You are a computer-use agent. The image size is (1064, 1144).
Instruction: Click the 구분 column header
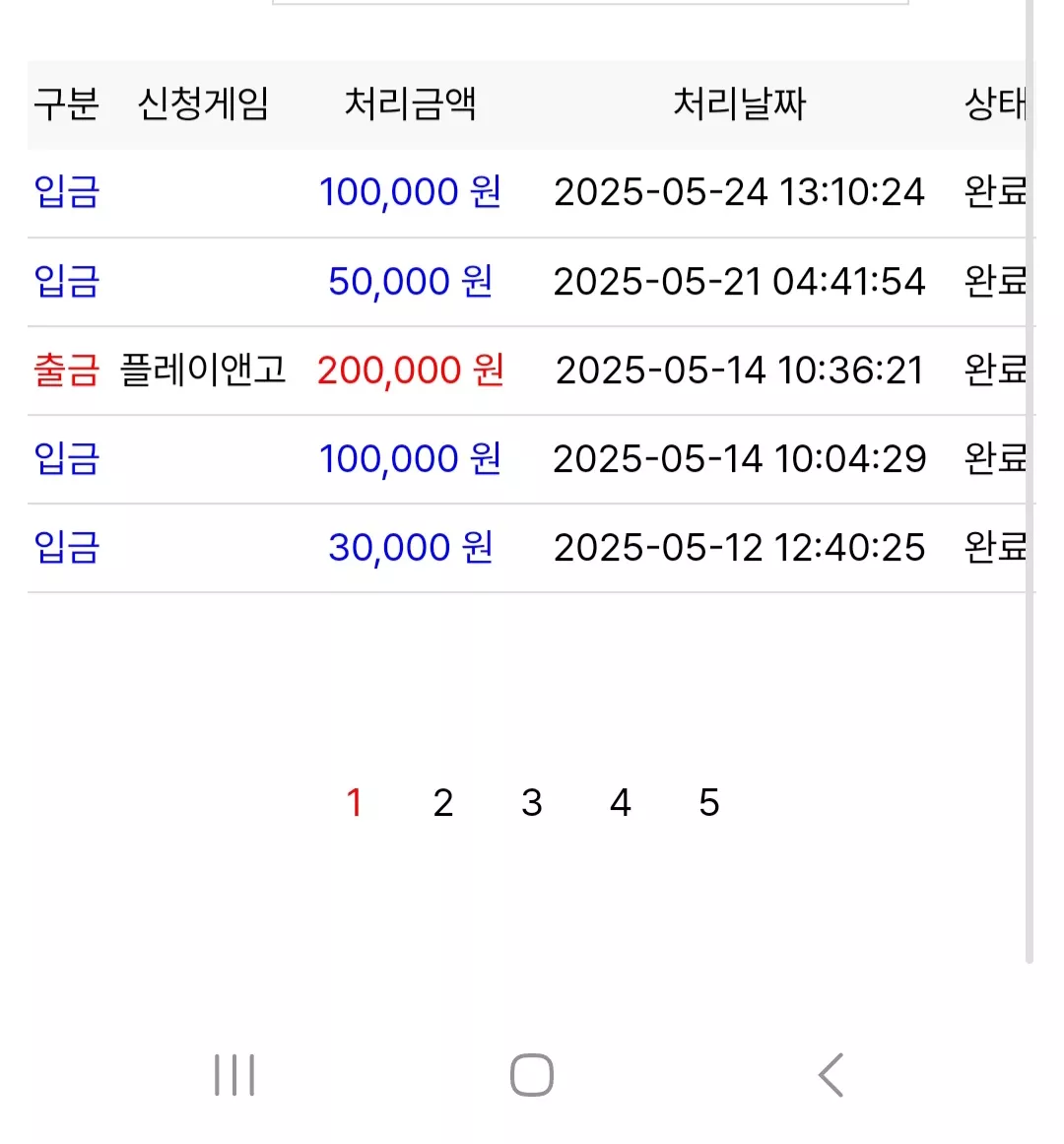(x=66, y=103)
